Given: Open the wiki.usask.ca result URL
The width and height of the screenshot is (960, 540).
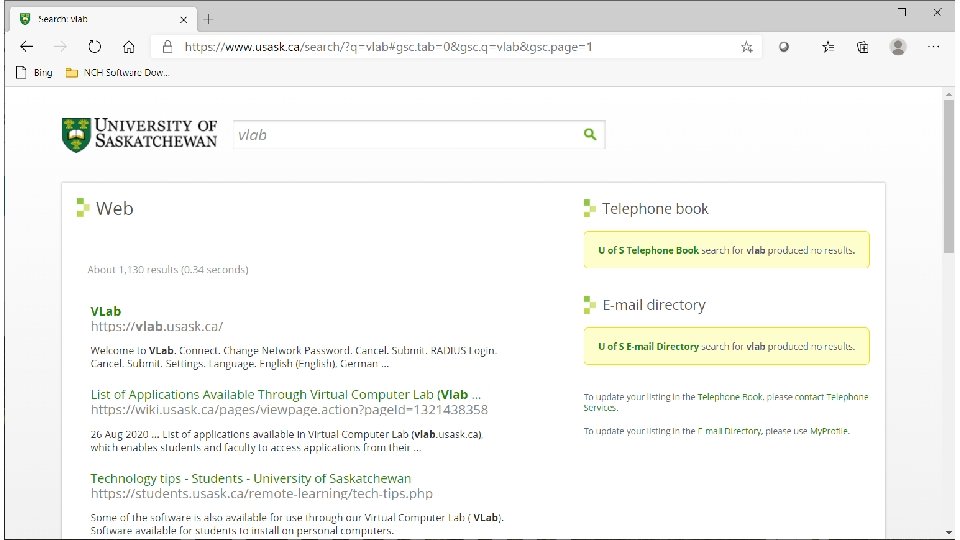Looking at the screenshot, I should [x=289, y=410].
